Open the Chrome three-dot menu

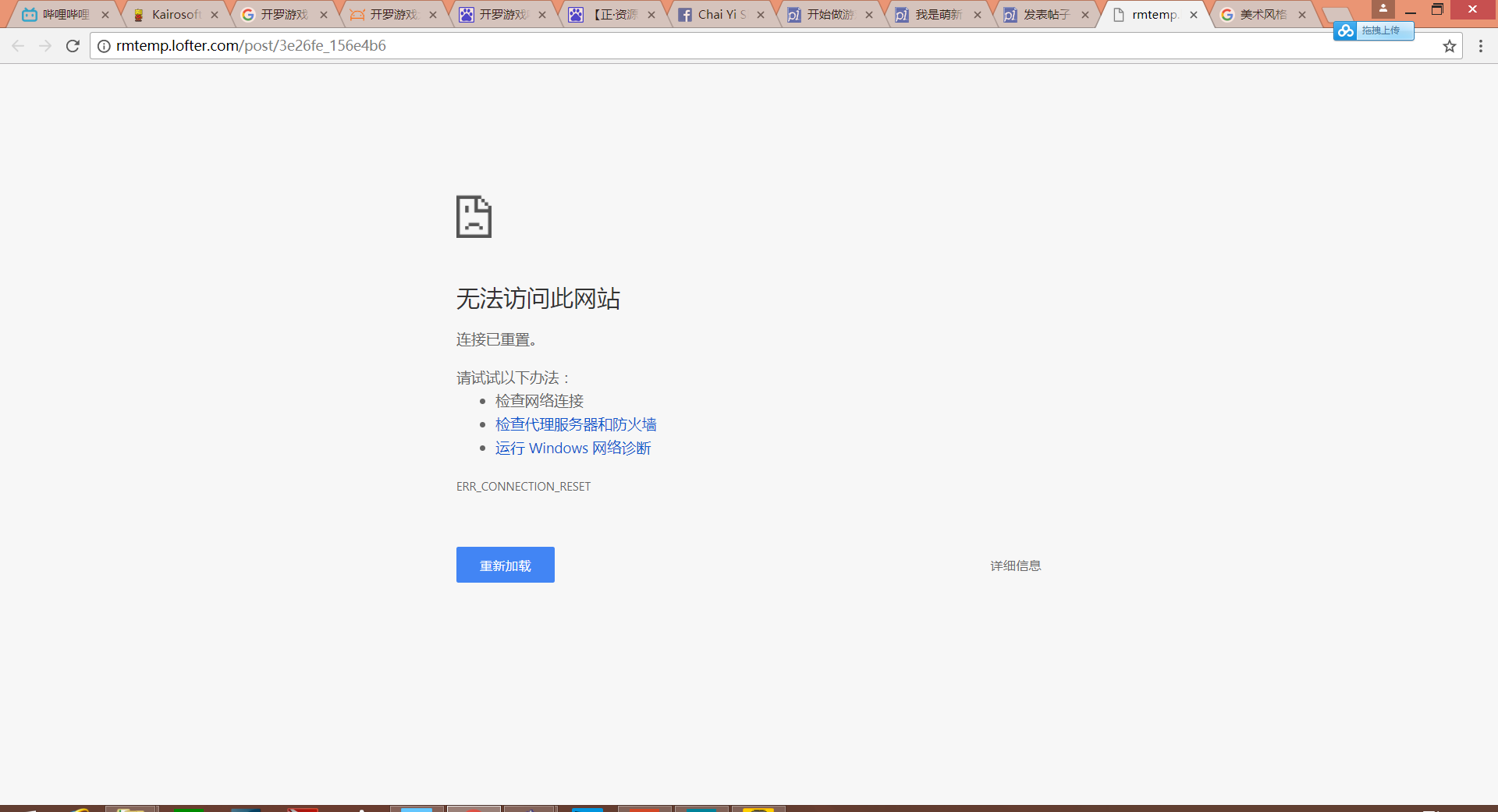coord(1481,46)
